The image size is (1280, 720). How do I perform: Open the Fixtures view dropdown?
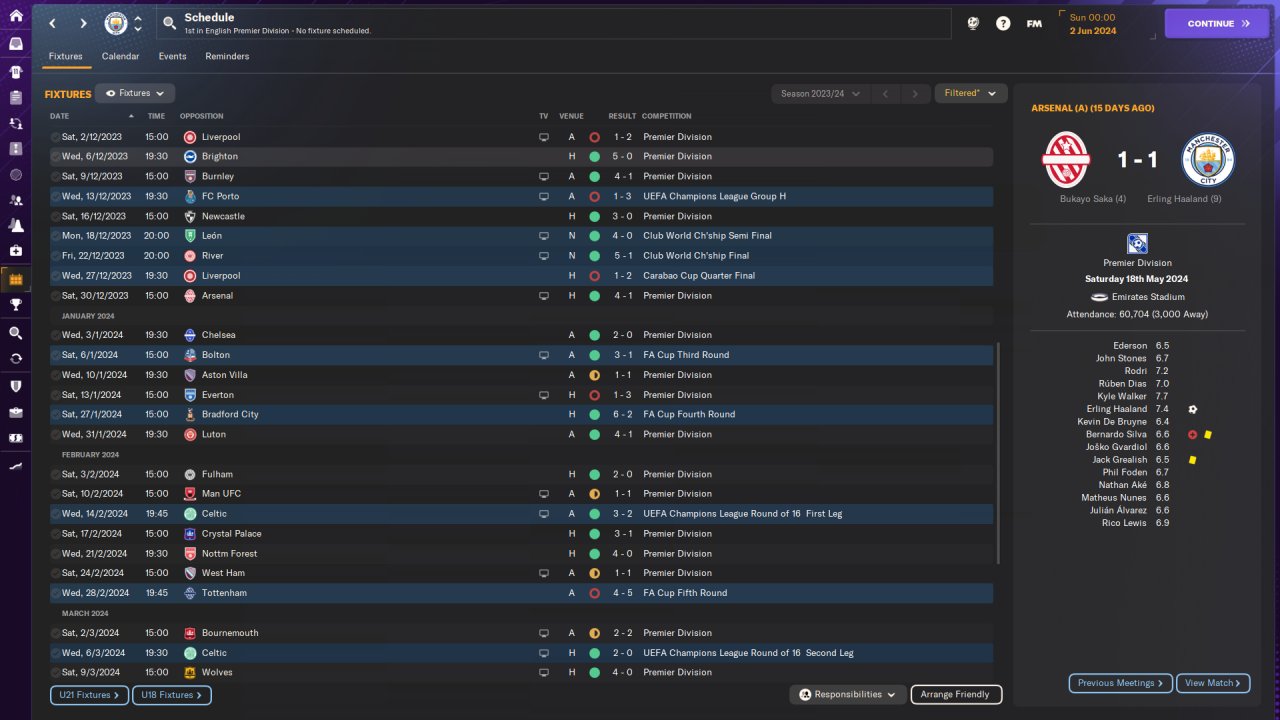(135, 93)
